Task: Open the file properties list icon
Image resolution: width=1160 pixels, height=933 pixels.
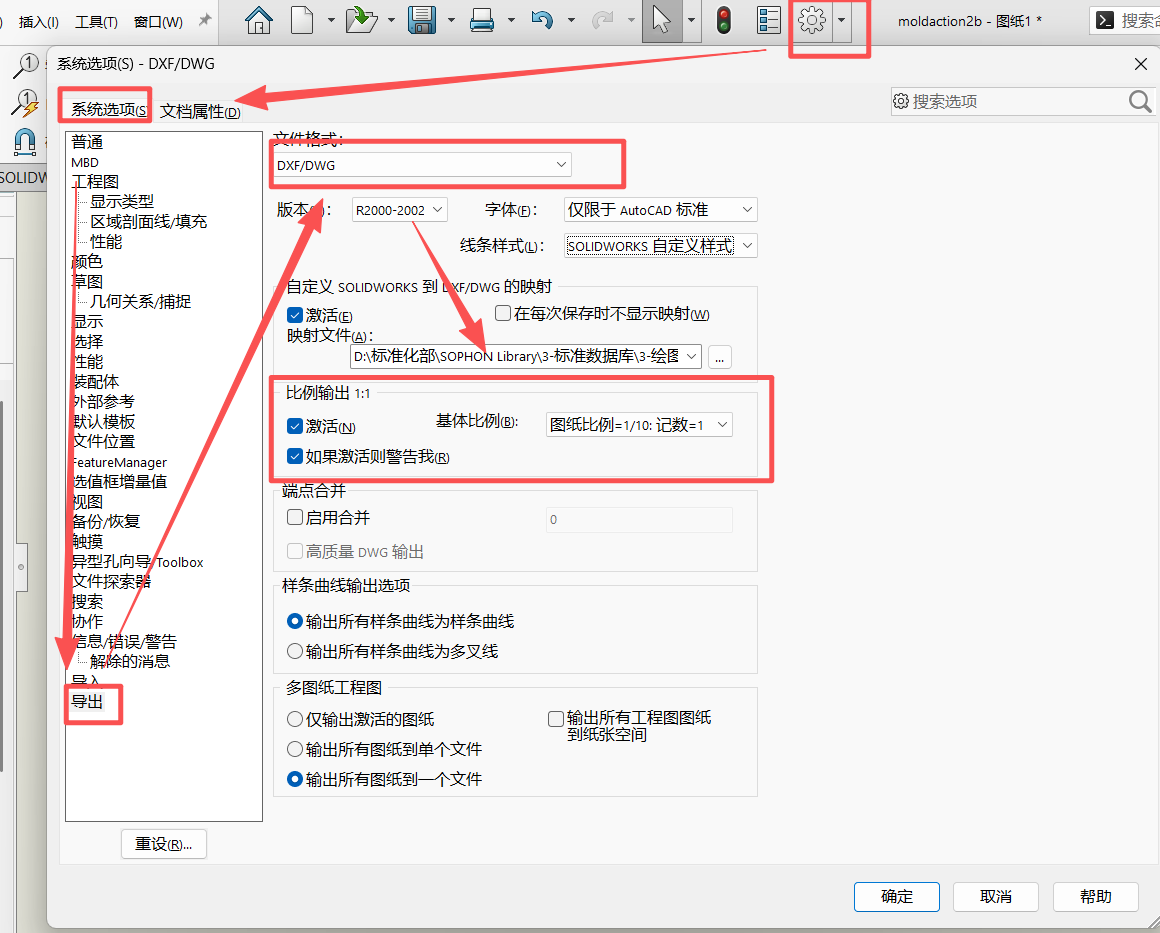Action: pyautogui.click(x=769, y=20)
